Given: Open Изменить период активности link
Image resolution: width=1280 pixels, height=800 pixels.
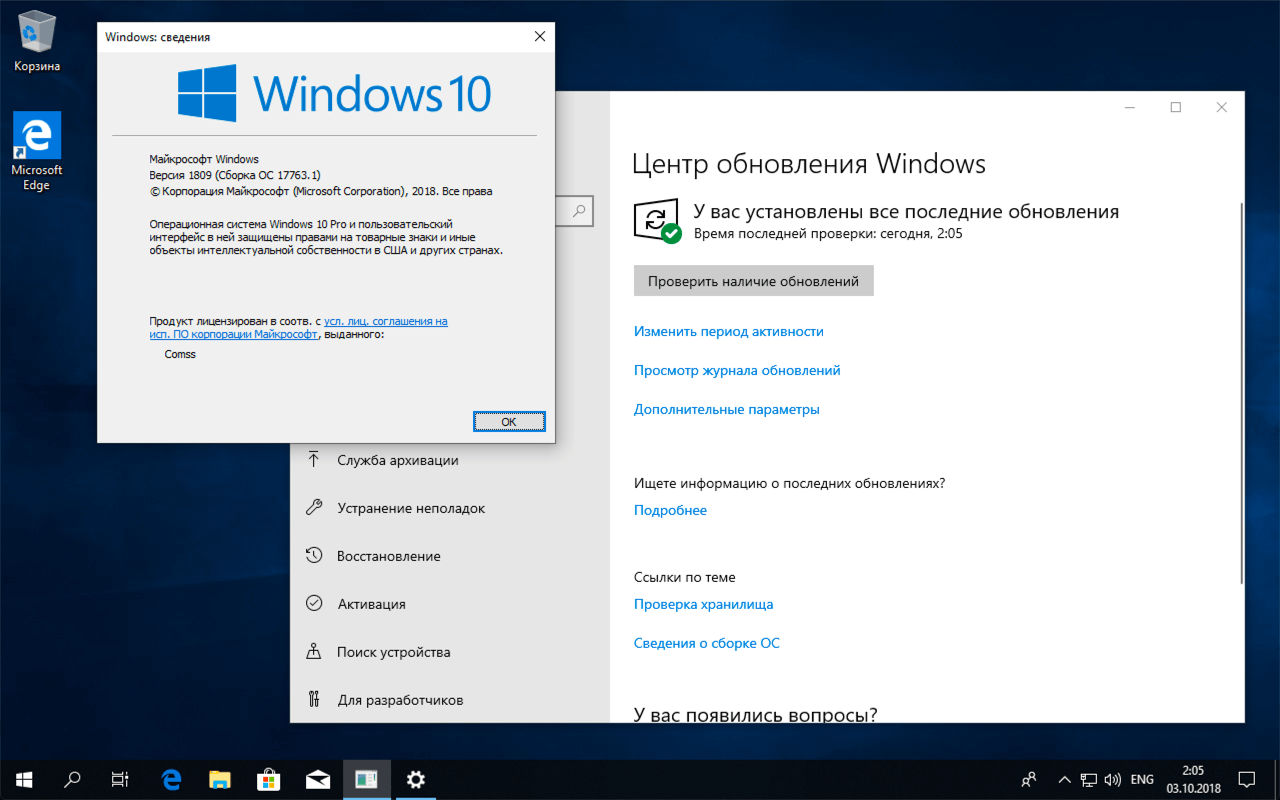Looking at the screenshot, I should 729,331.
